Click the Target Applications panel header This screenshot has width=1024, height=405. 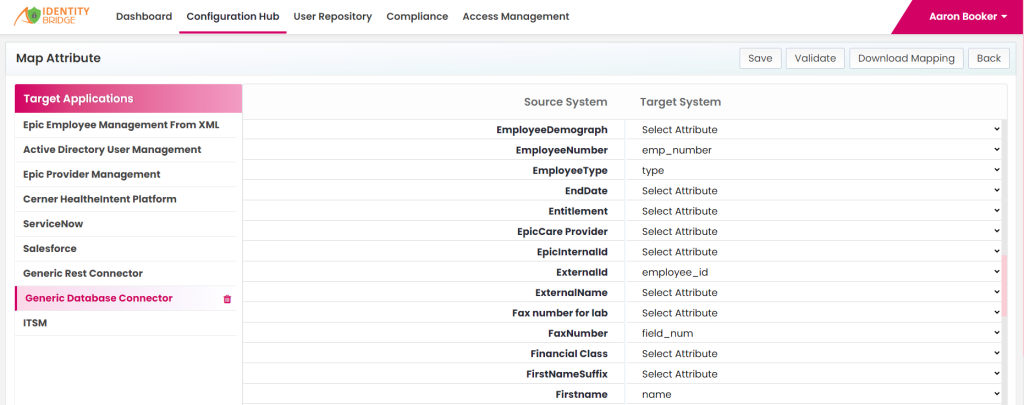(128, 99)
